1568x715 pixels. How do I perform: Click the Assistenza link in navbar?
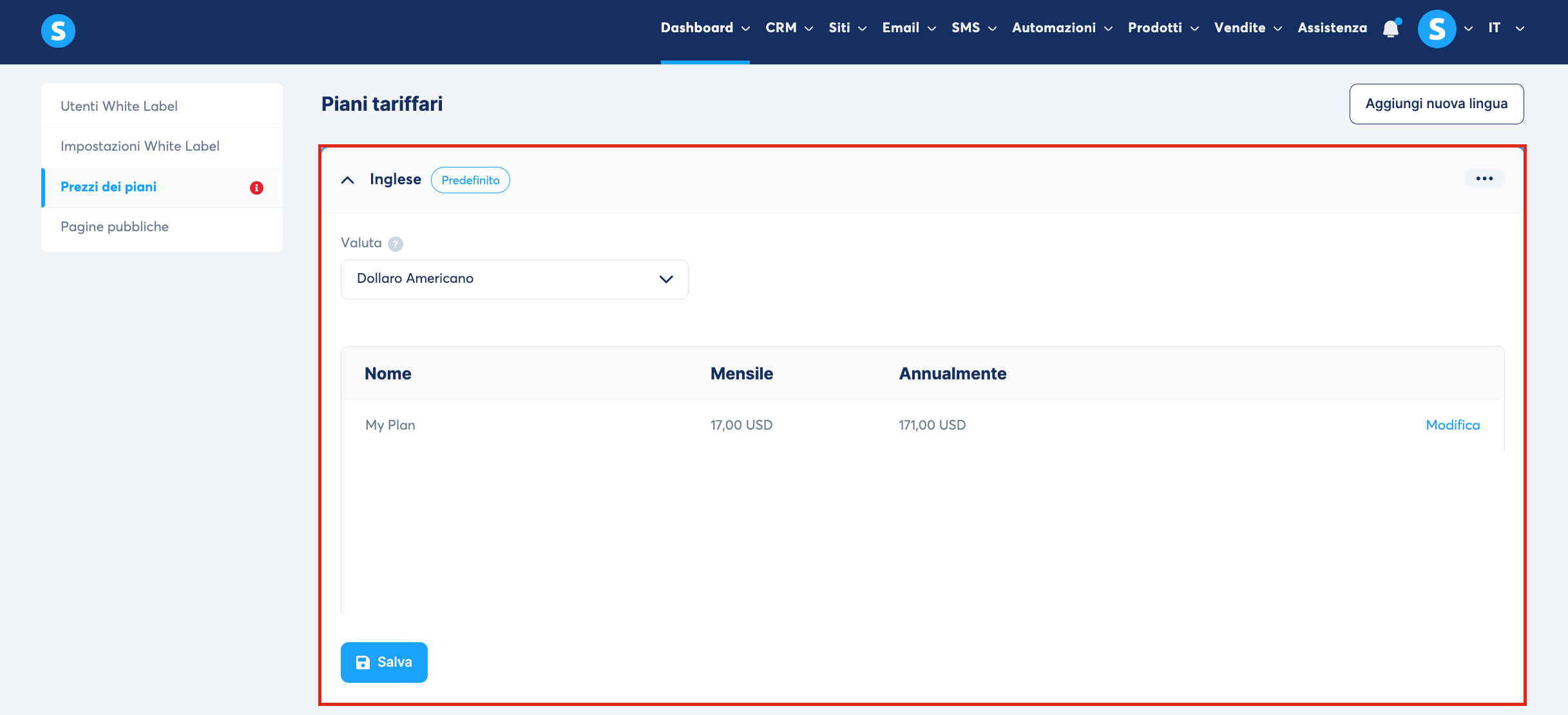[1332, 28]
